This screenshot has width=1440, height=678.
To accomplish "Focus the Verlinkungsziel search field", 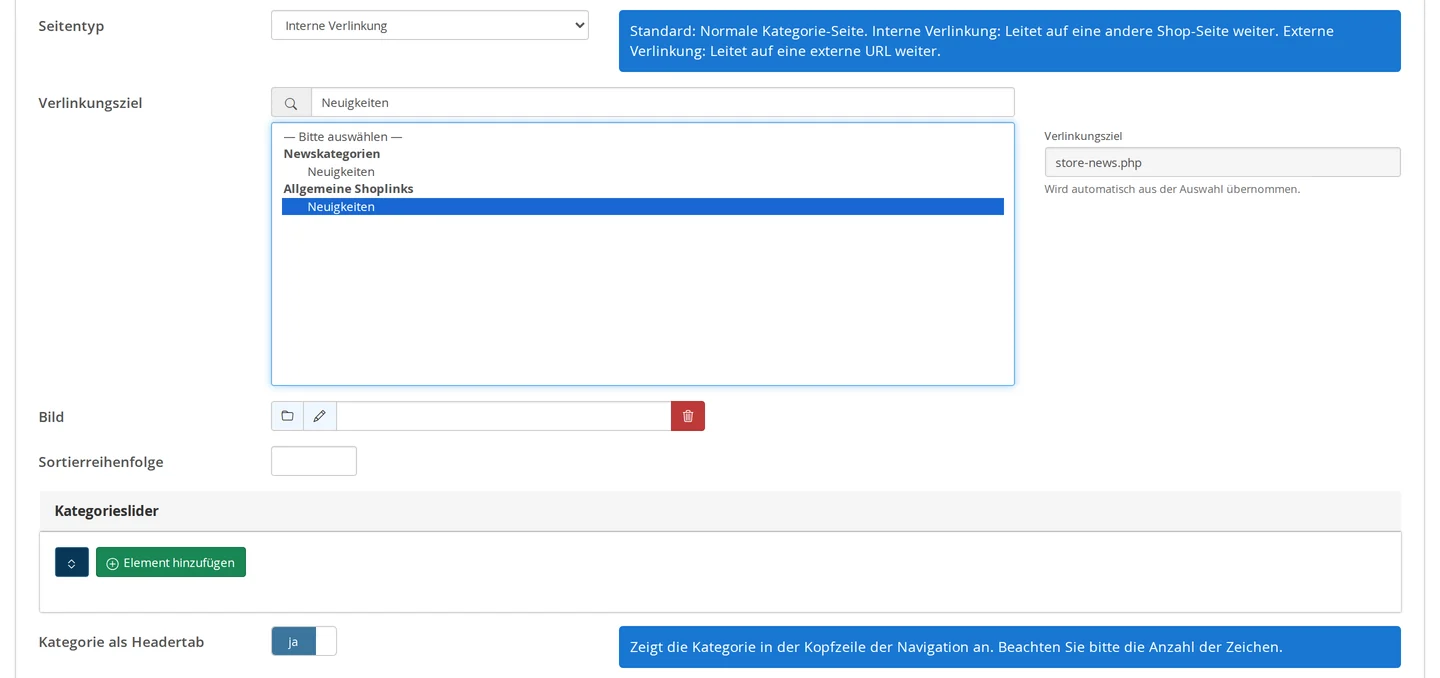I will coord(663,102).
